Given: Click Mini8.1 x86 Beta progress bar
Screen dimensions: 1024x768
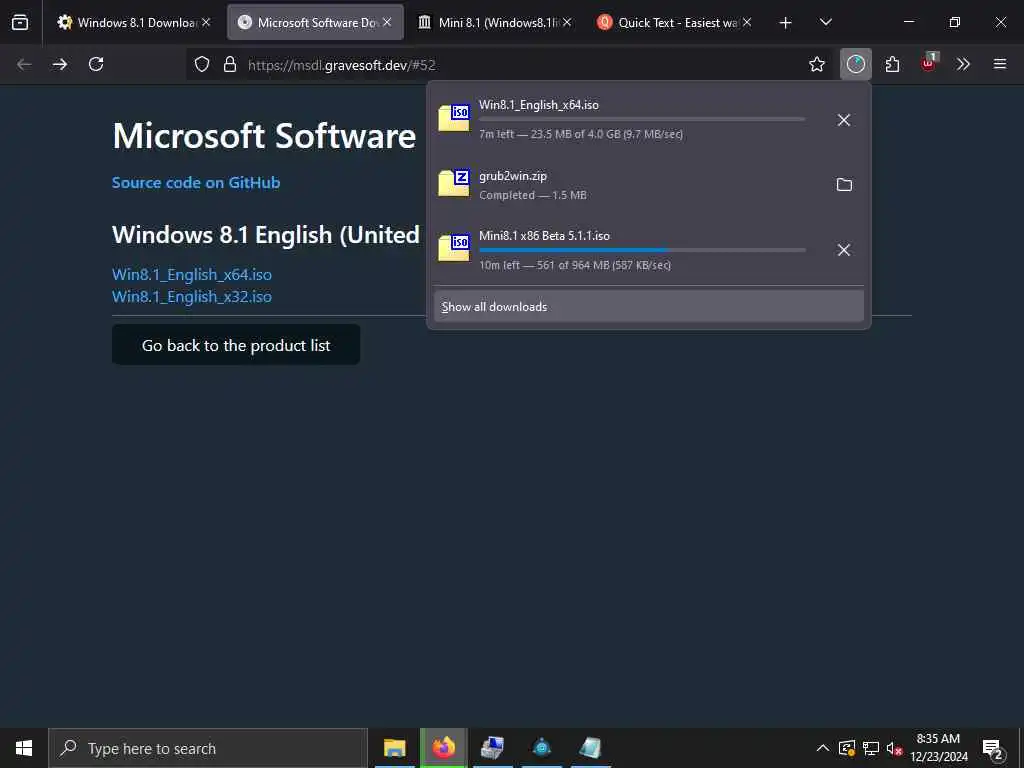Looking at the screenshot, I should pyautogui.click(x=642, y=249).
